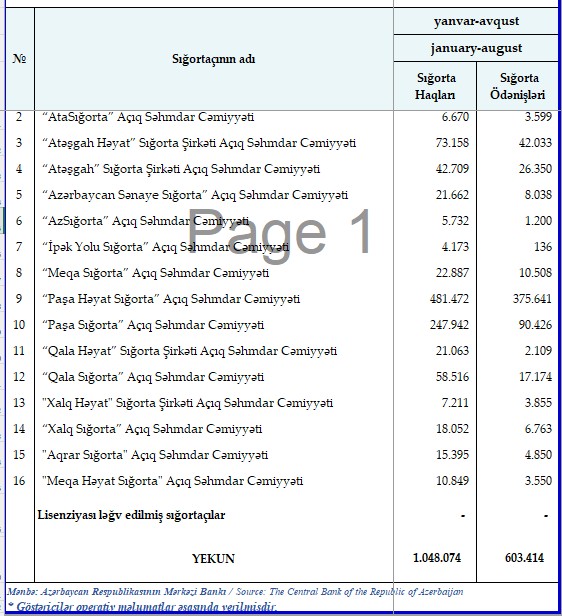This screenshot has width=562, height=616.
Task: Click the premium value 58.516
Action: (452, 377)
